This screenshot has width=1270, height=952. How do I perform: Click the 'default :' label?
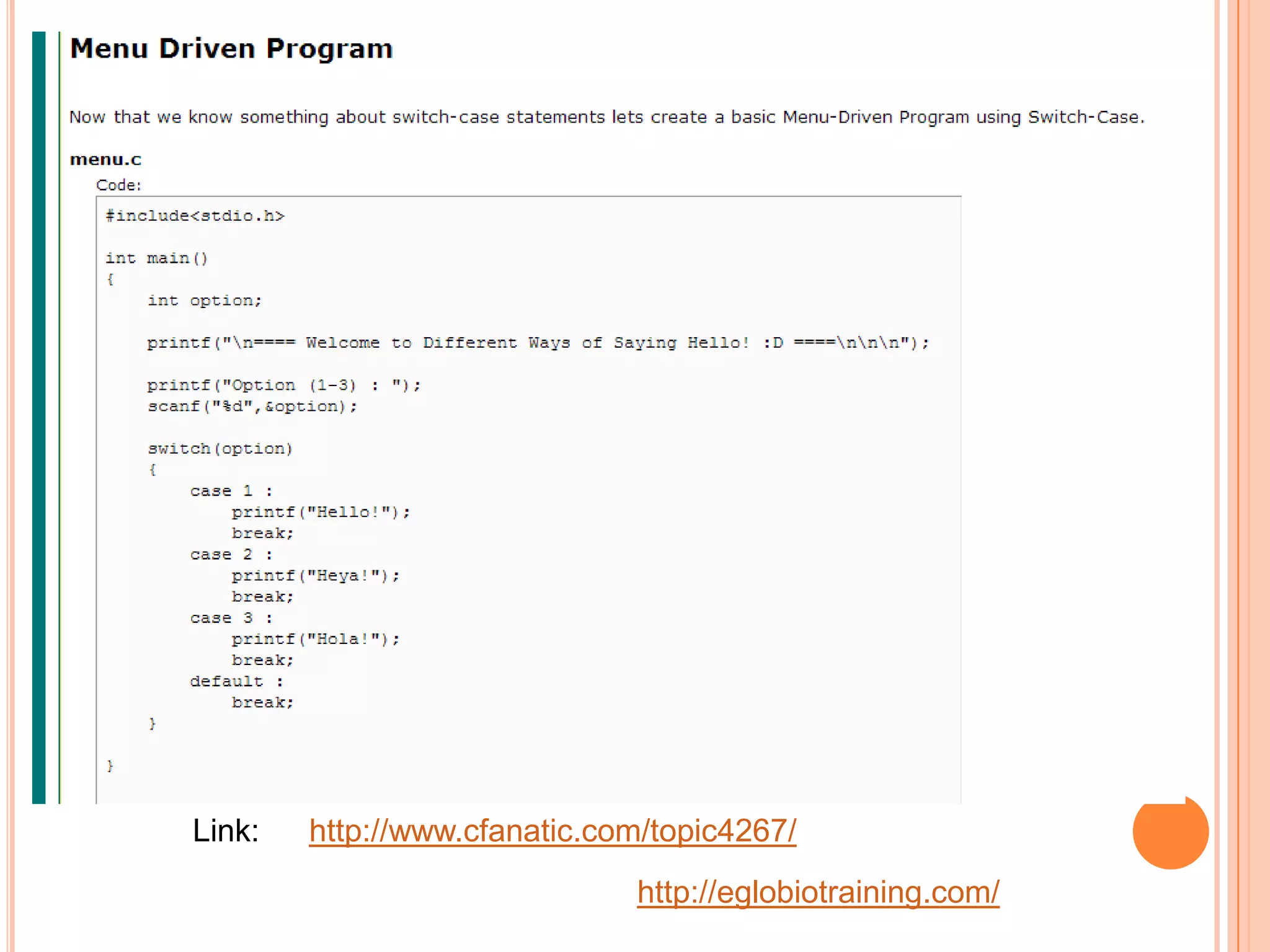pyautogui.click(x=236, y=682)
